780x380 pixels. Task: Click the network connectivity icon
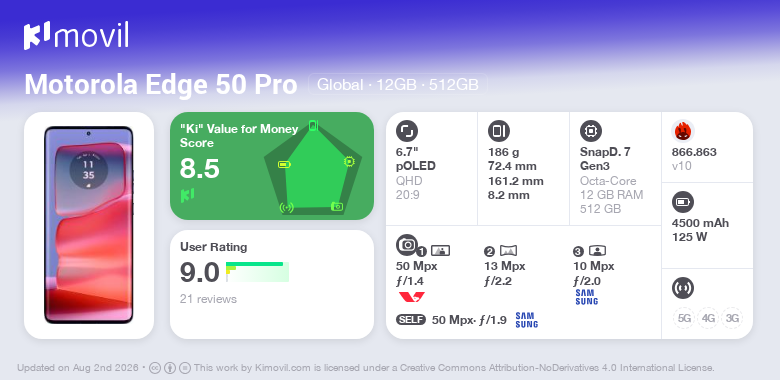coord(683,288)
